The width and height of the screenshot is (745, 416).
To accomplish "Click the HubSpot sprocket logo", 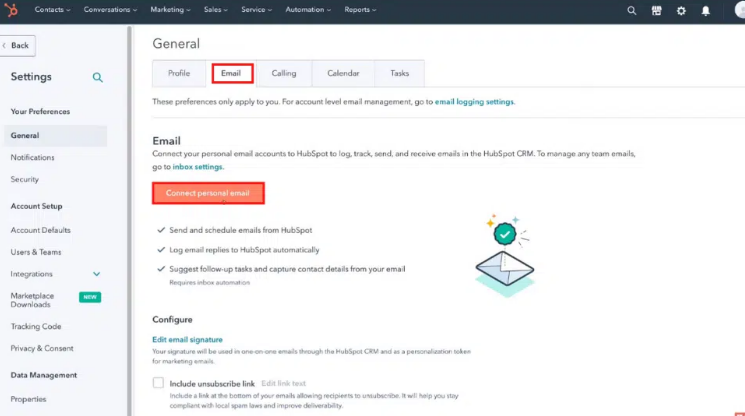I will tap(12, 10).
